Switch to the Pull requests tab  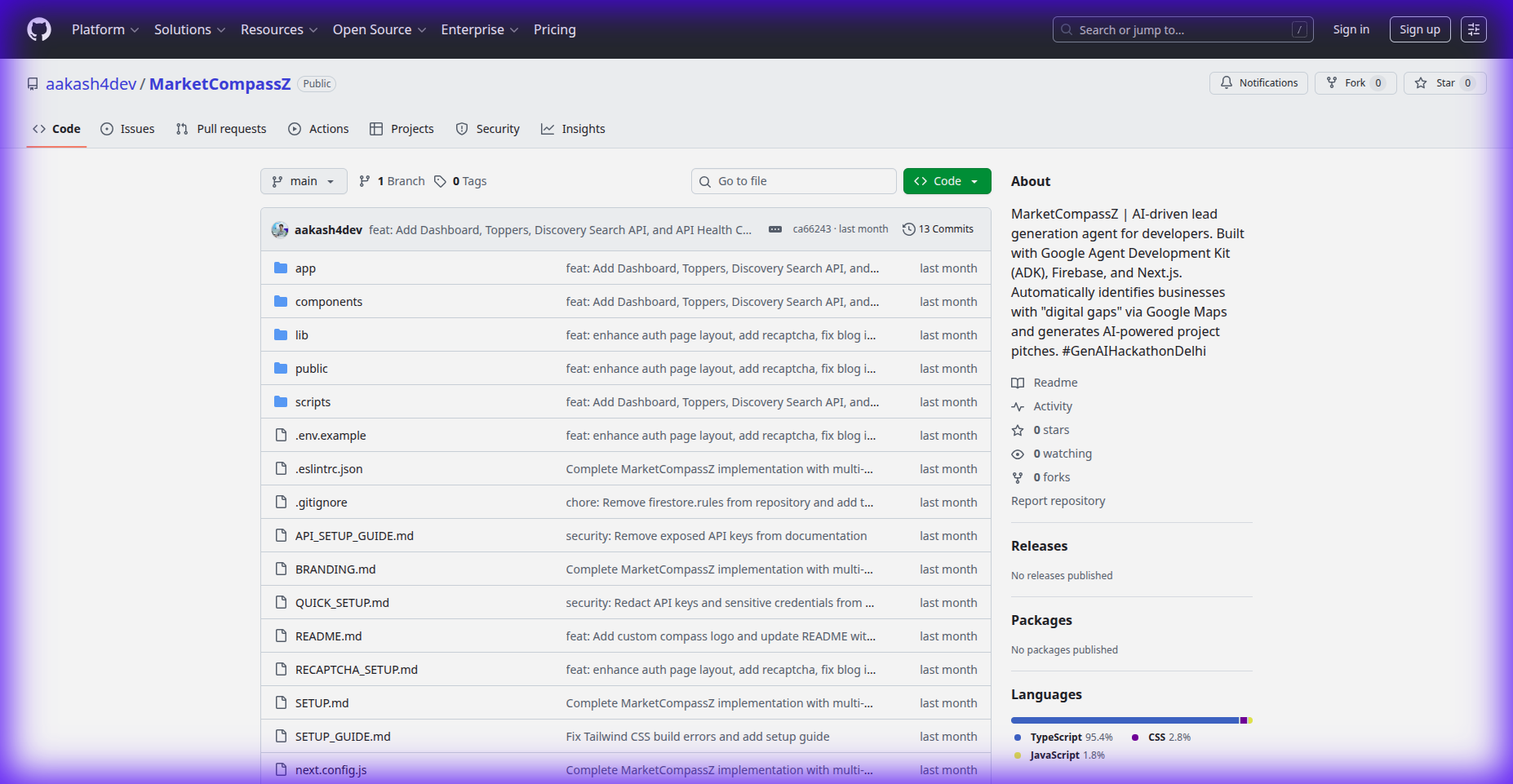(221, 129)
